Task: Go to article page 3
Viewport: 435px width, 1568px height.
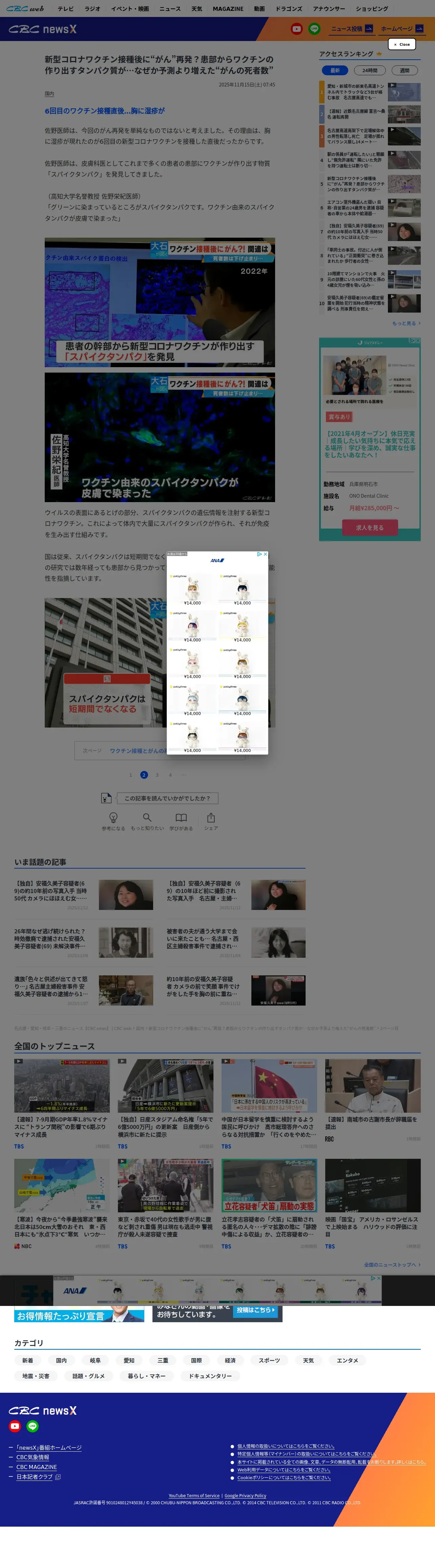Action: (x=157, y=775)
